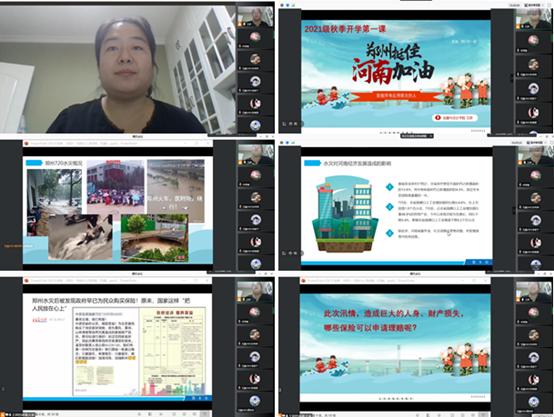Image resolution: width=554 pixels, height=417 pixels.
Task: Click blue security shield icon in top-right panel
Action: click(287, 5)
